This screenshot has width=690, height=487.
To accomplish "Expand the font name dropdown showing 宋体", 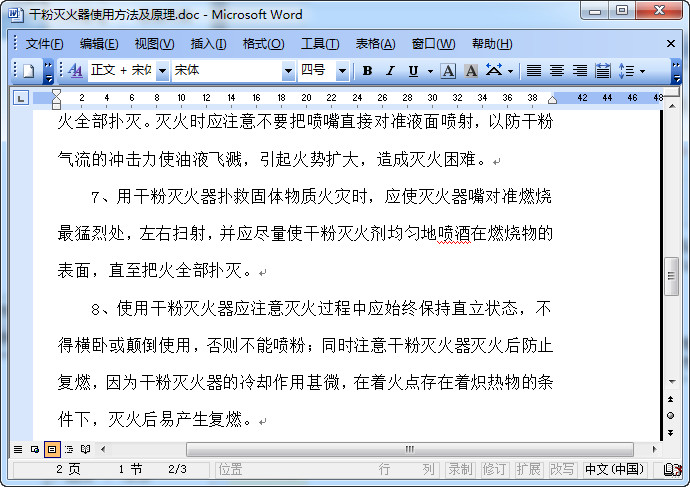I will click(288, 71).
